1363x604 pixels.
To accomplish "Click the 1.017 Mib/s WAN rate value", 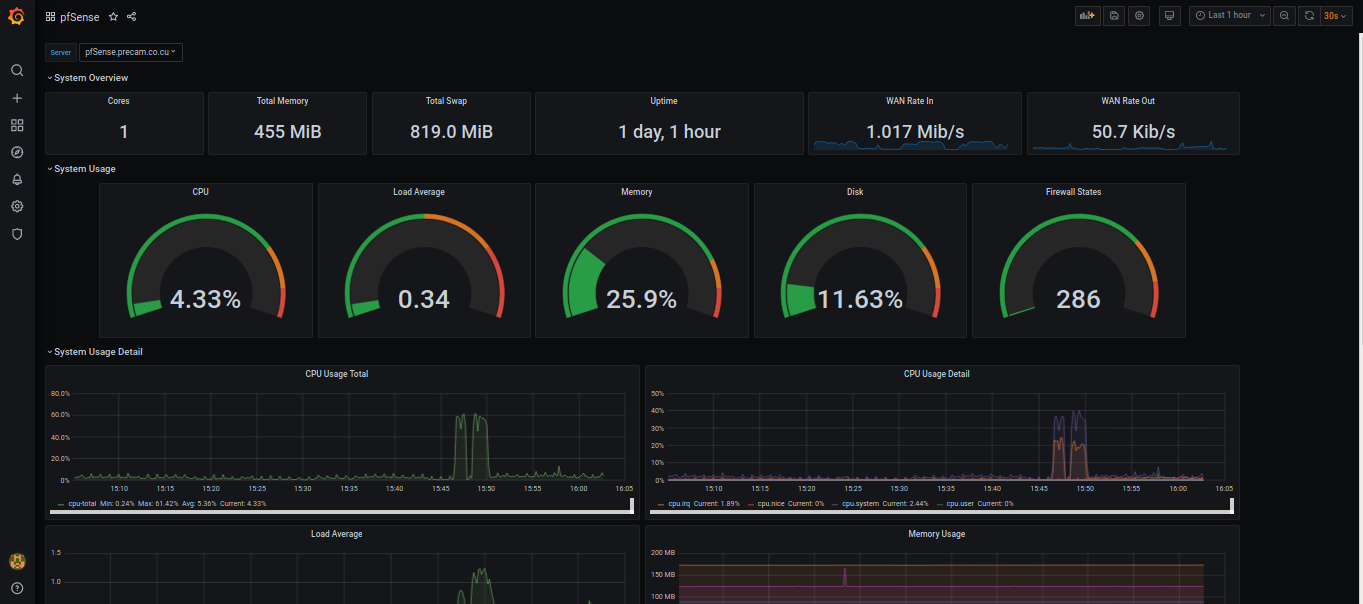I will [x=915, y=131].
